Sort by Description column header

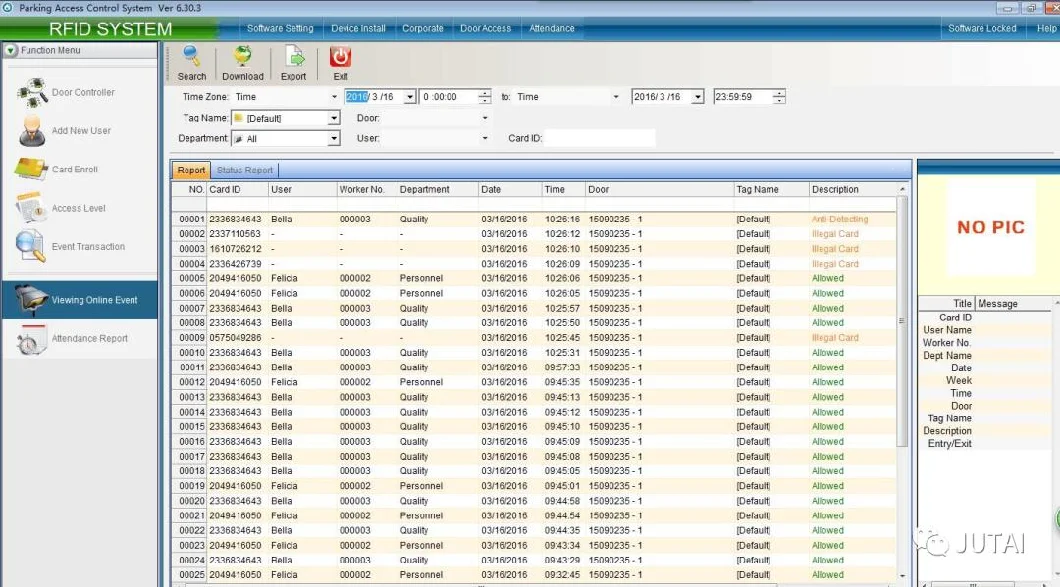pyautogui.click(x=852, y=190)
